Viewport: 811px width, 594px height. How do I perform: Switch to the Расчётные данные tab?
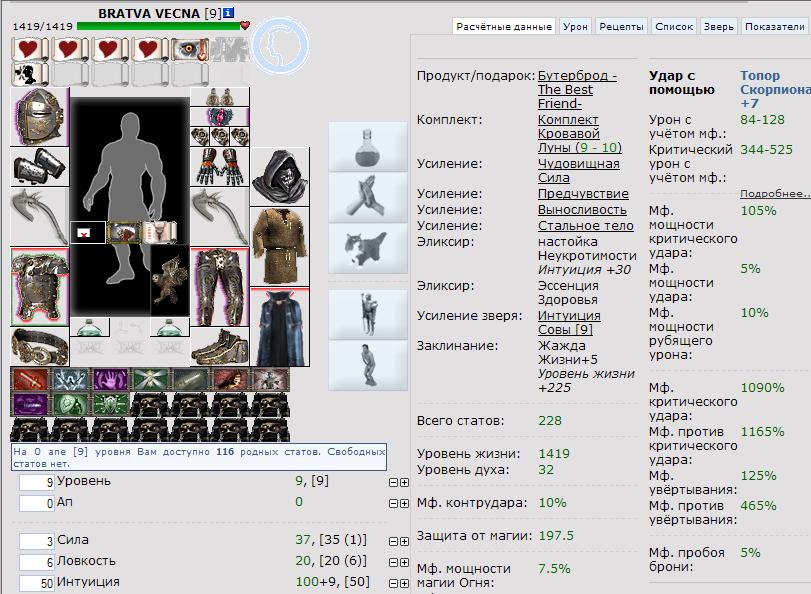tap(504, 26)
